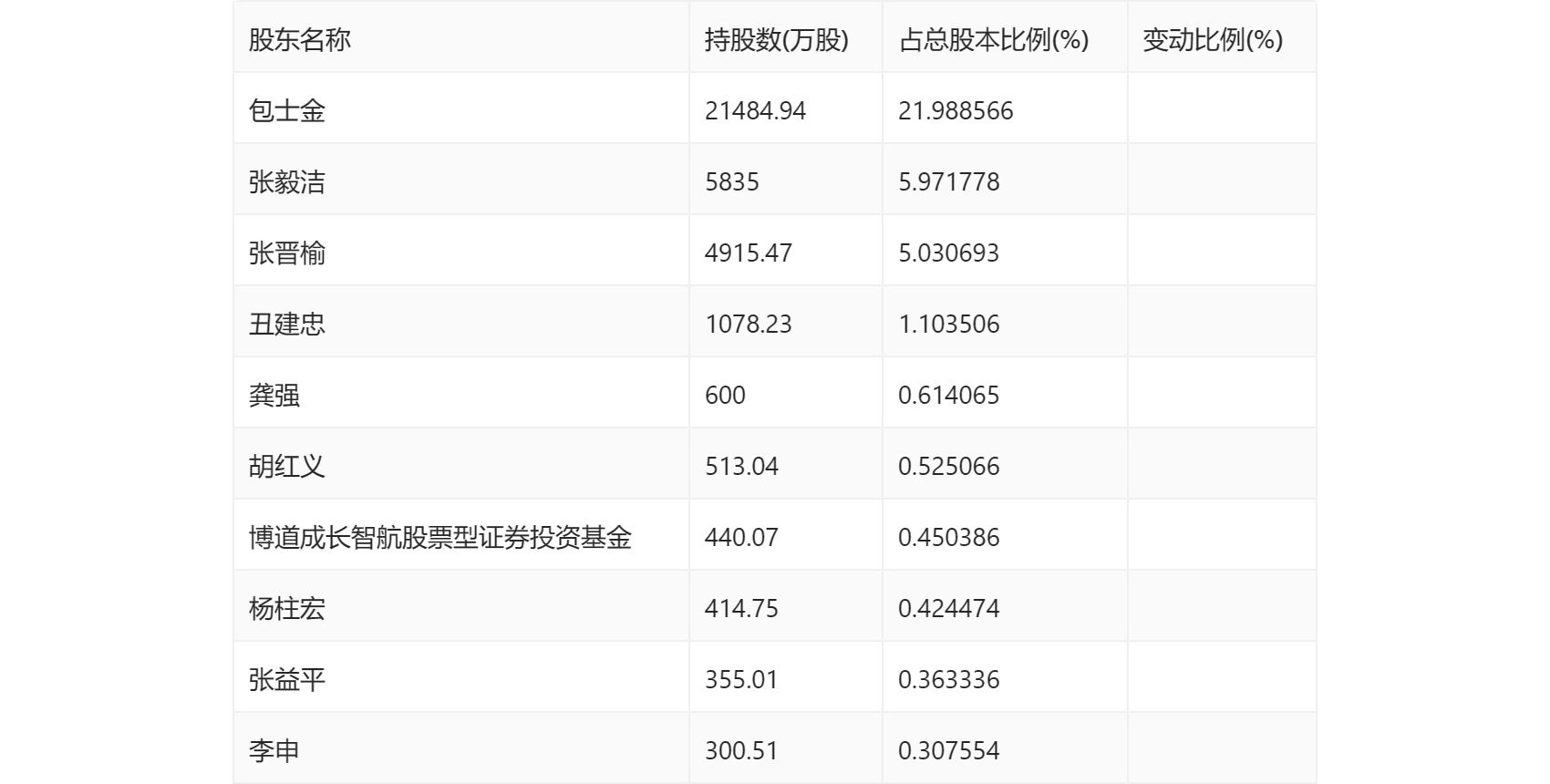Select shareholder name 张晋榆

287,253
